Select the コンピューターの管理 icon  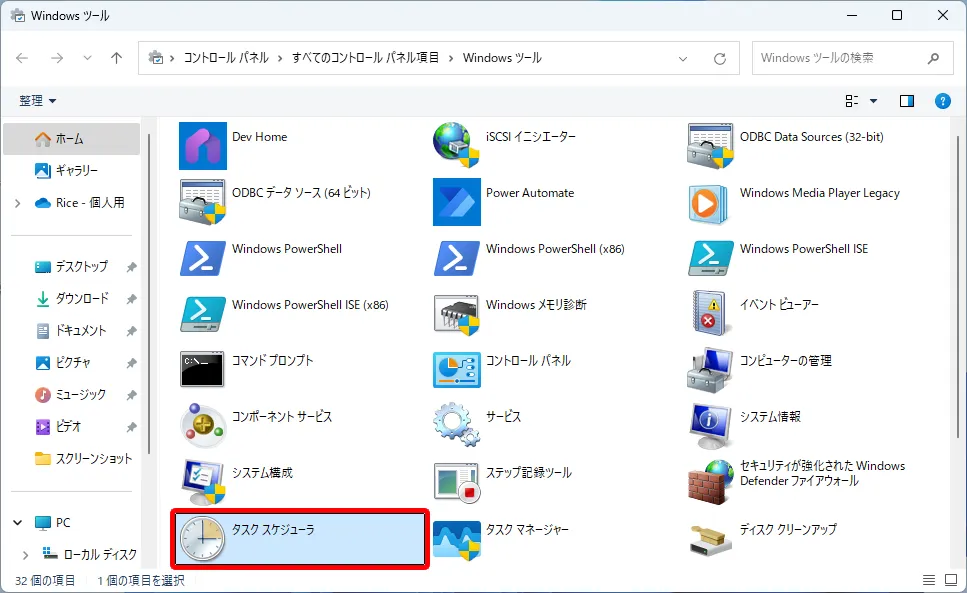pos(710,370)
